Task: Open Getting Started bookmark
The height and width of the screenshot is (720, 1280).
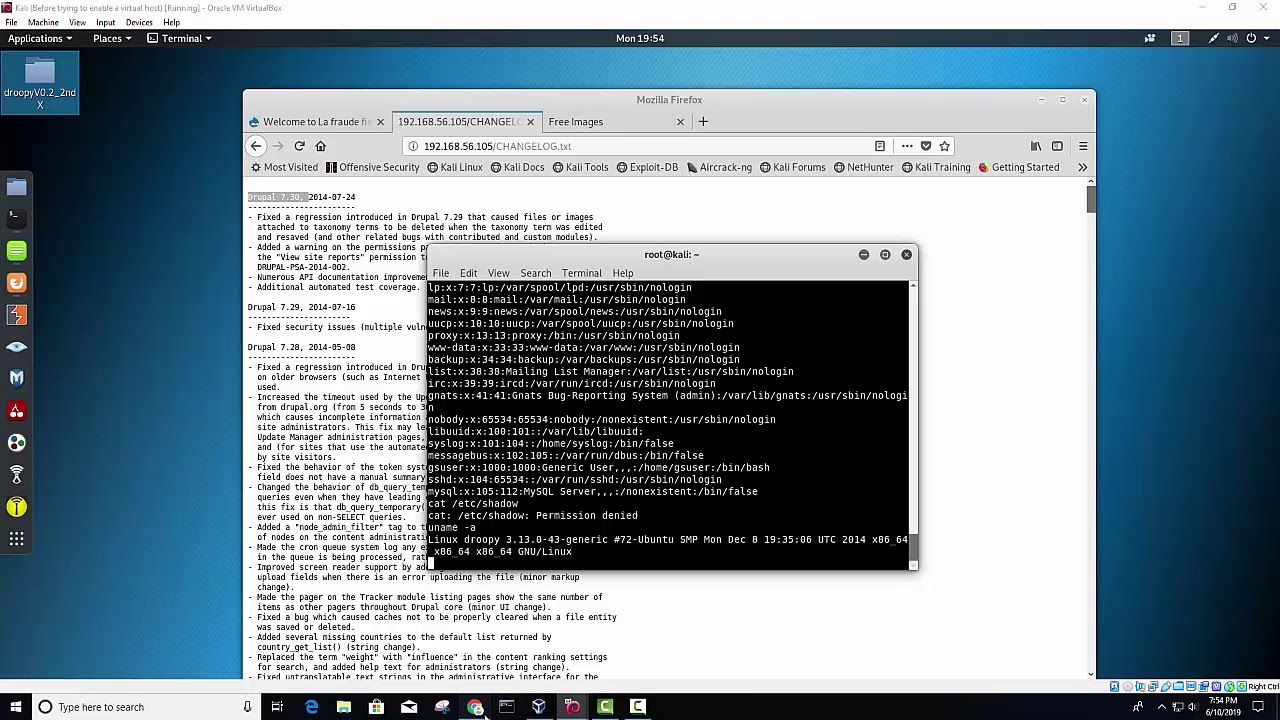Action: pos(1018,167)
